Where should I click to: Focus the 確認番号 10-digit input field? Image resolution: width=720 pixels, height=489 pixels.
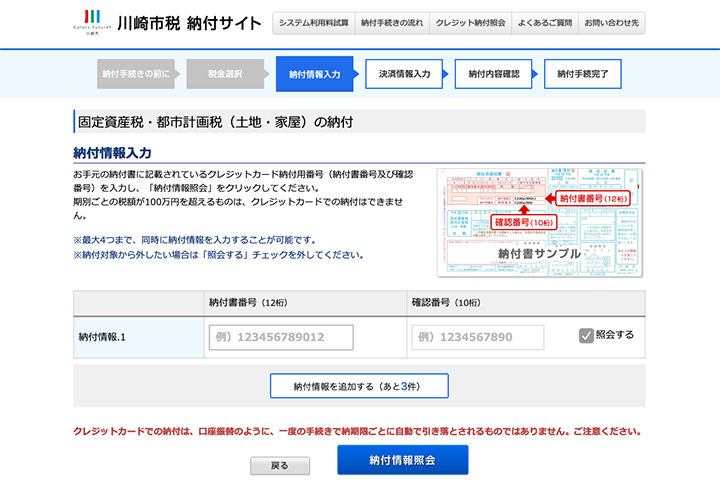[477, 337]
